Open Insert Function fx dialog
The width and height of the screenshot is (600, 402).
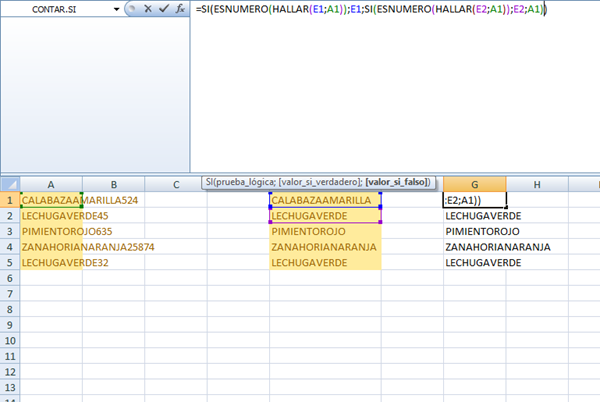point(178,8)
